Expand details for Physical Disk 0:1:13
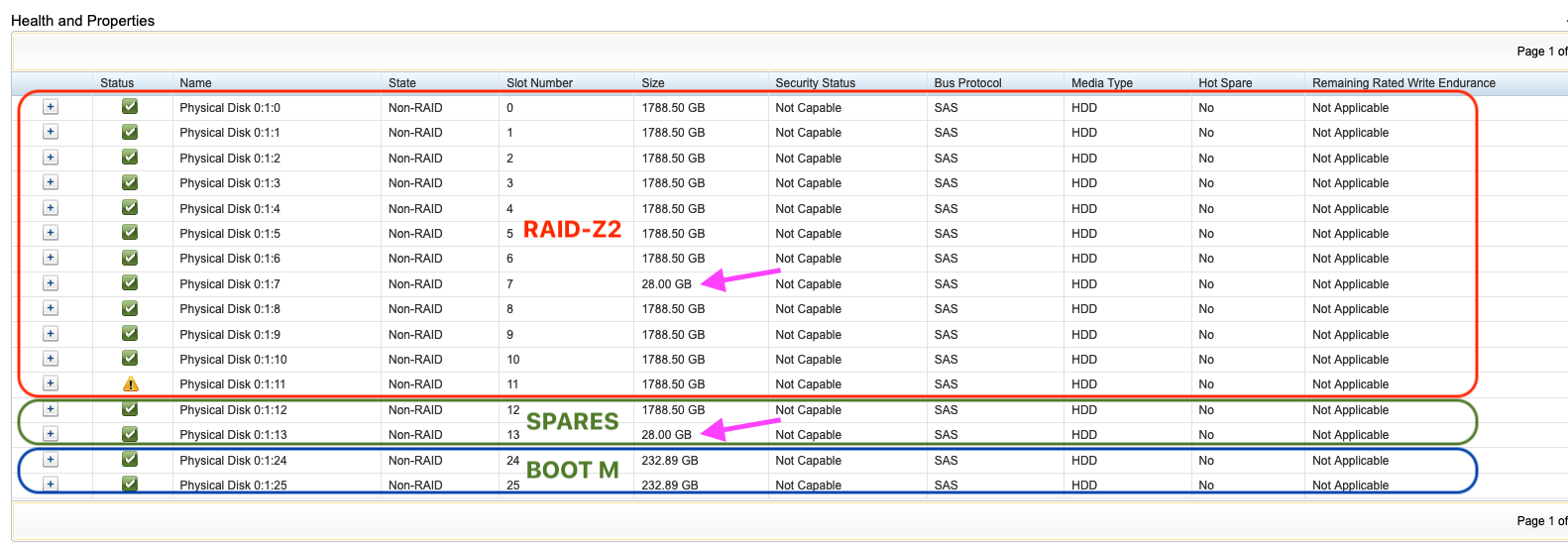Screen dimensions: 1568x543 (51, 434)
